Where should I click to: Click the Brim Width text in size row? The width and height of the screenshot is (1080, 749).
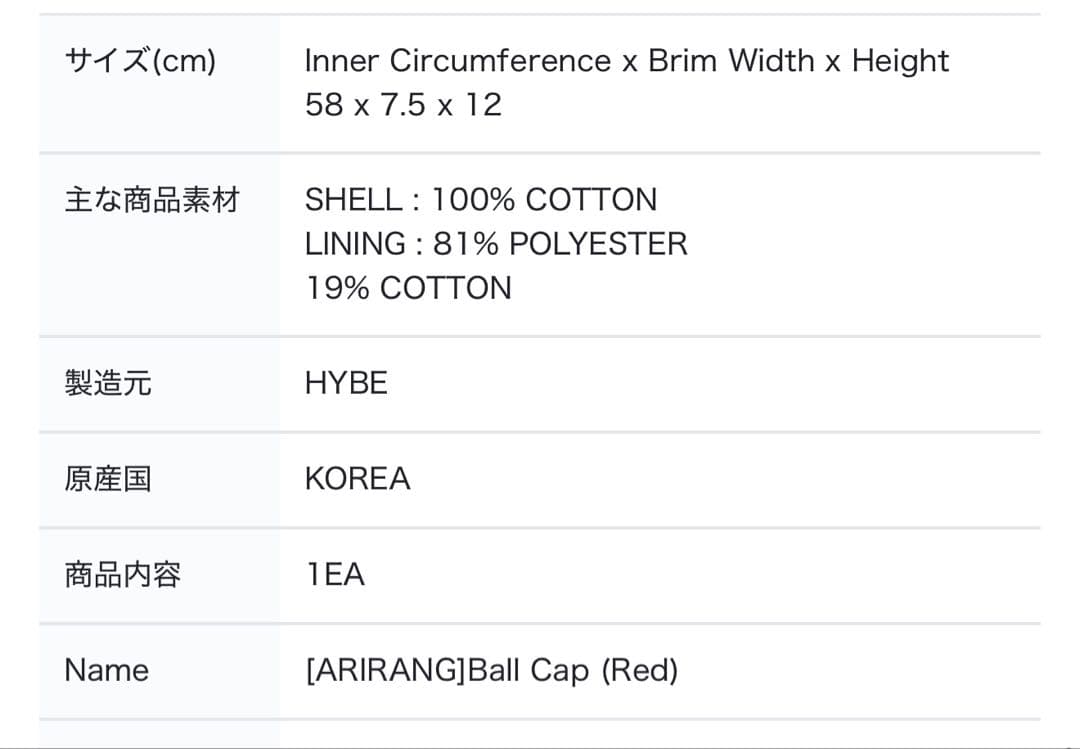point(731,61)
